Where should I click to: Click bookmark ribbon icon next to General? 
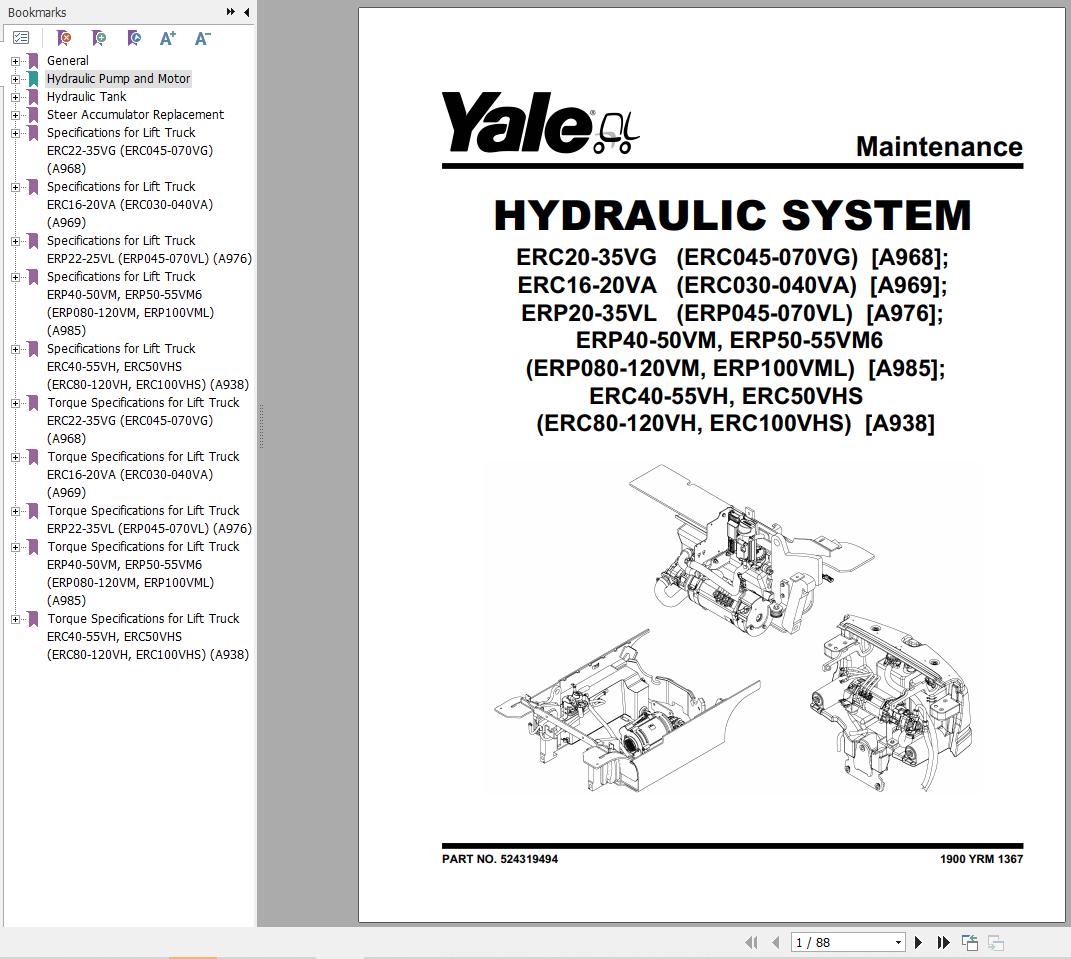33,61
